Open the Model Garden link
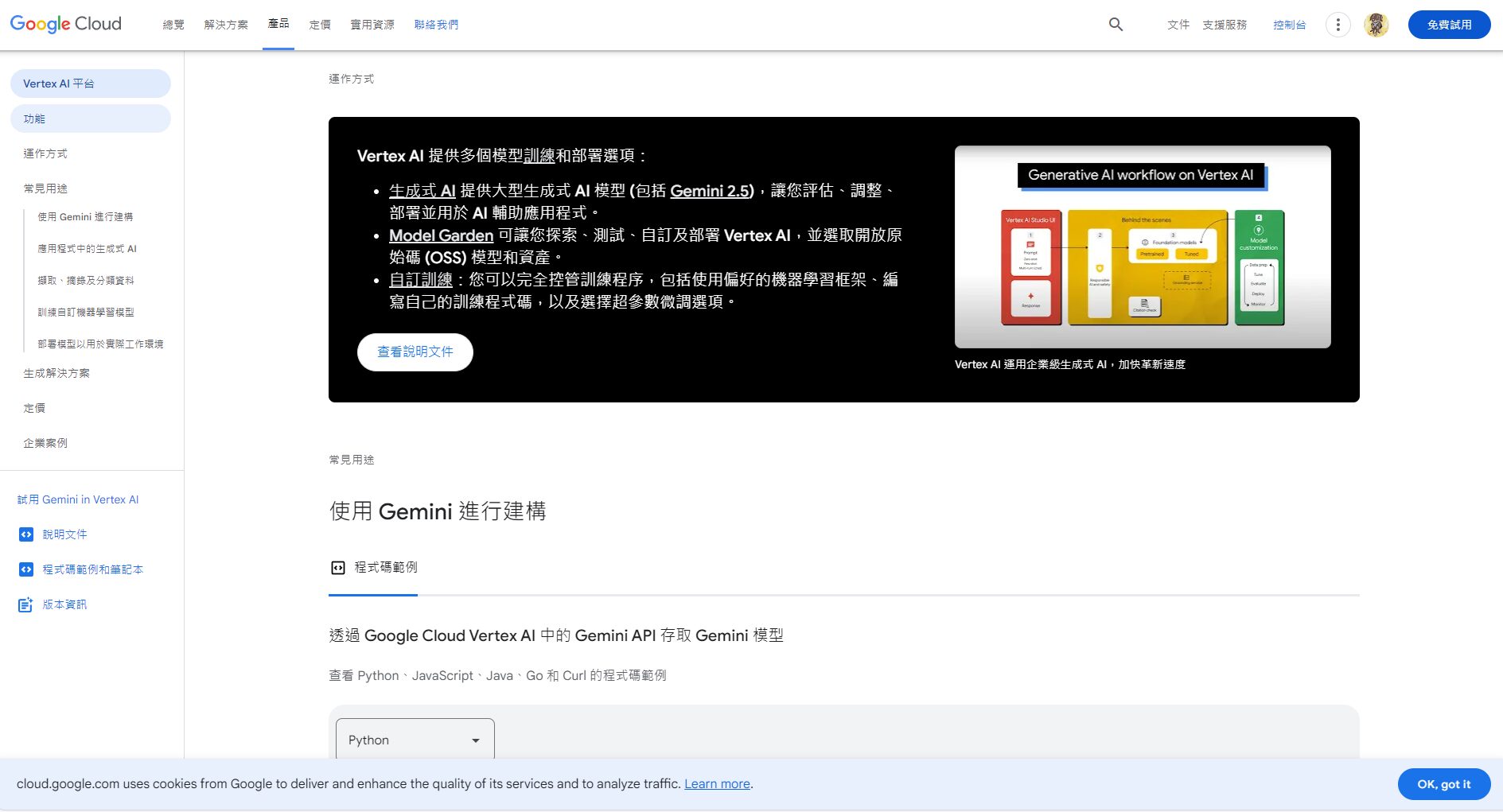This screenshot has width=1503, height=812. tap(441, 235)
